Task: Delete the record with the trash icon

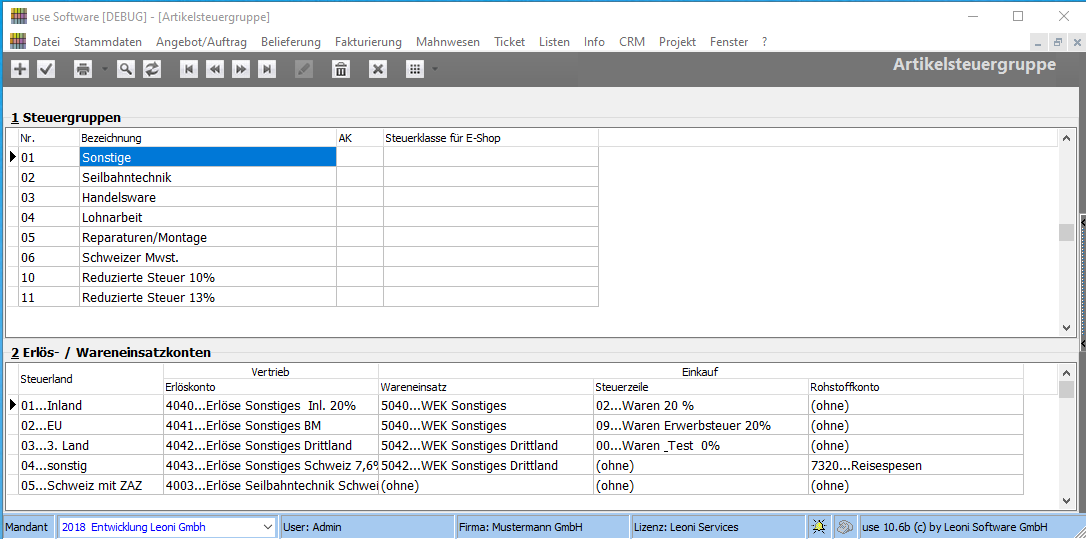Action: pos(341,69)
